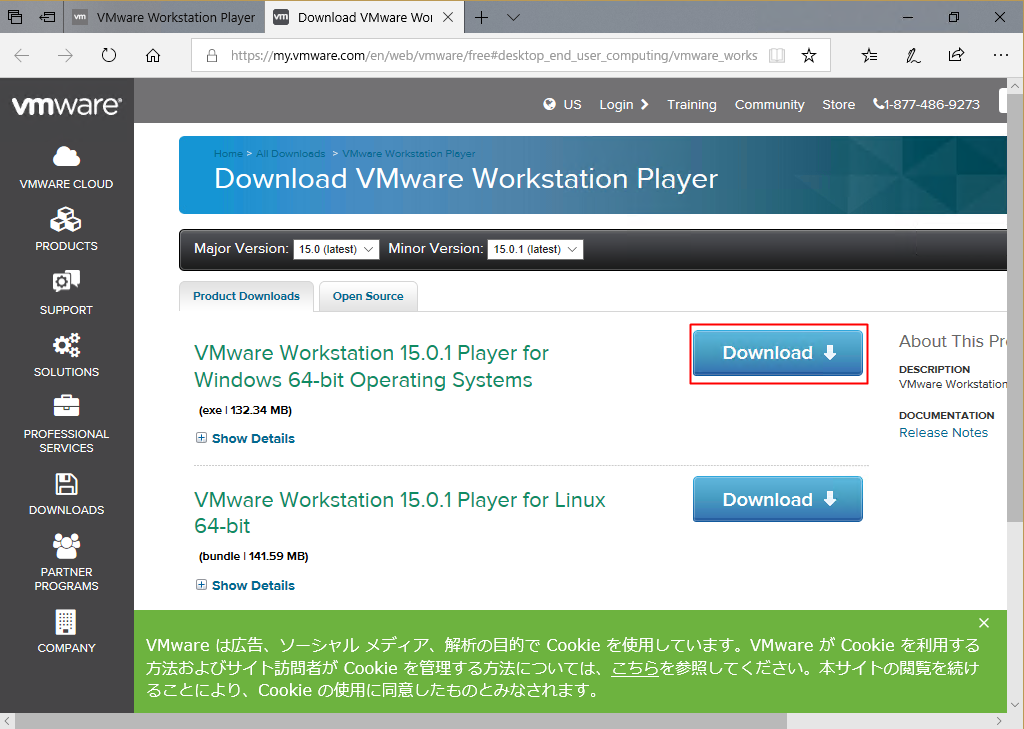Share this page icon
The height and width of the screenshot is (729, 1024).
click(957, 55)
